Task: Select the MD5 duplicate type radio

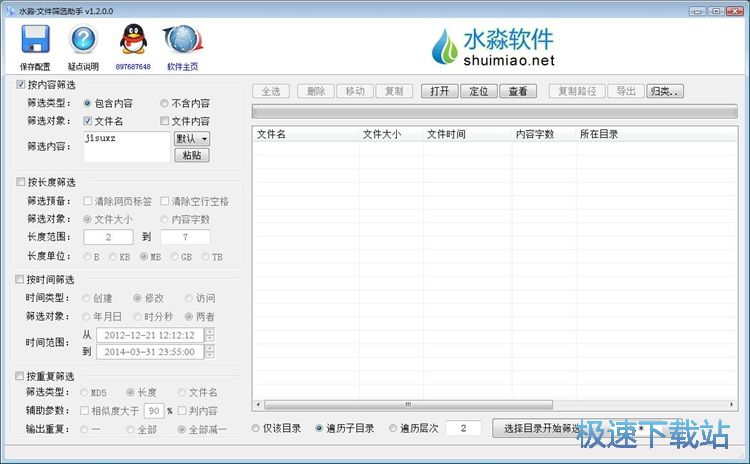Action: click(x=84, y=393)
